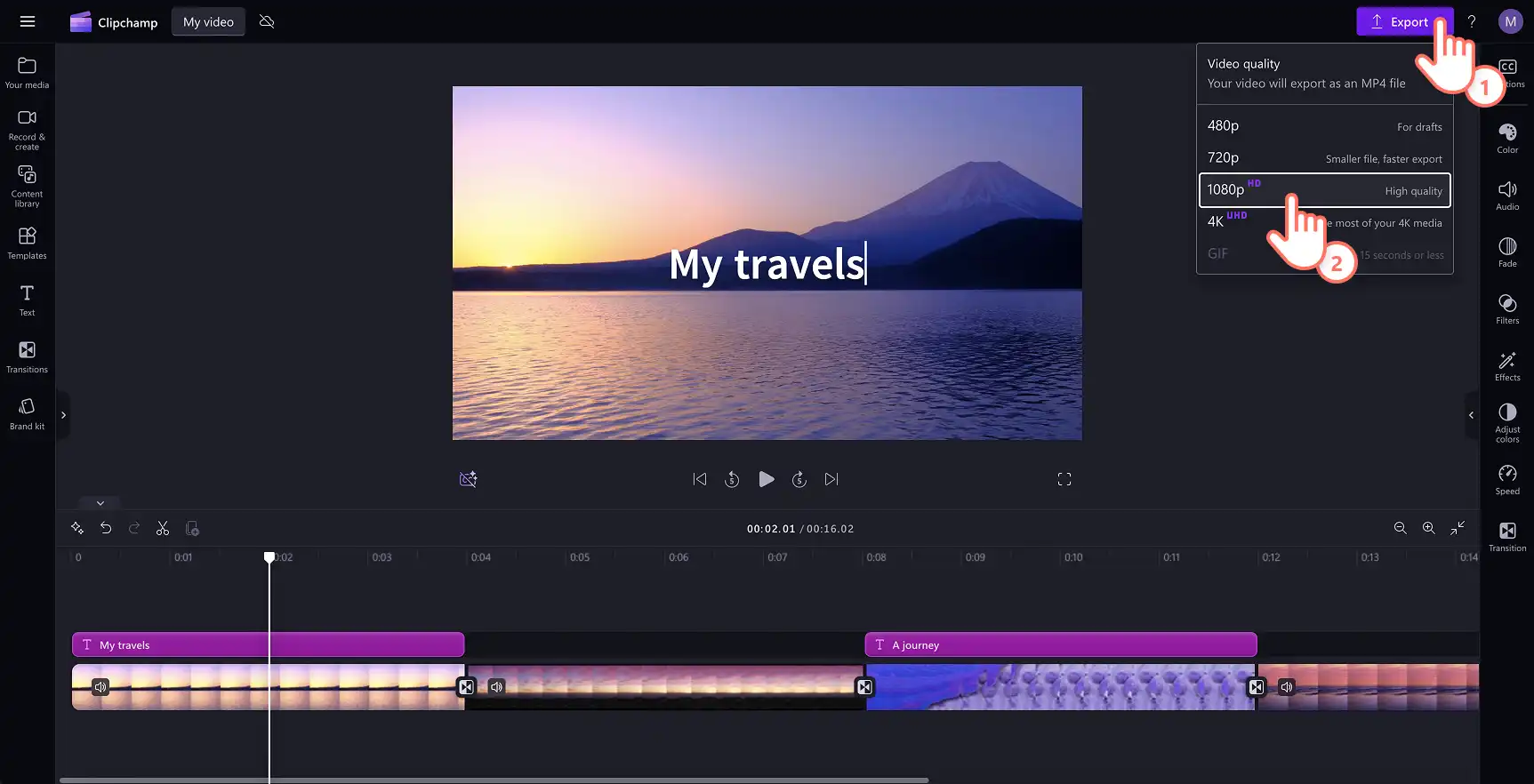Open the Speed panel

click(1507, 479)
